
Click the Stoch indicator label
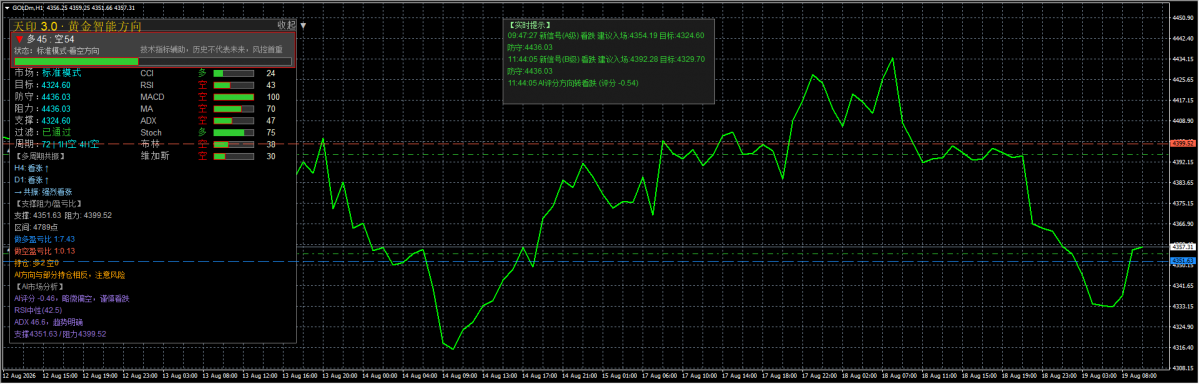point(151,133)
